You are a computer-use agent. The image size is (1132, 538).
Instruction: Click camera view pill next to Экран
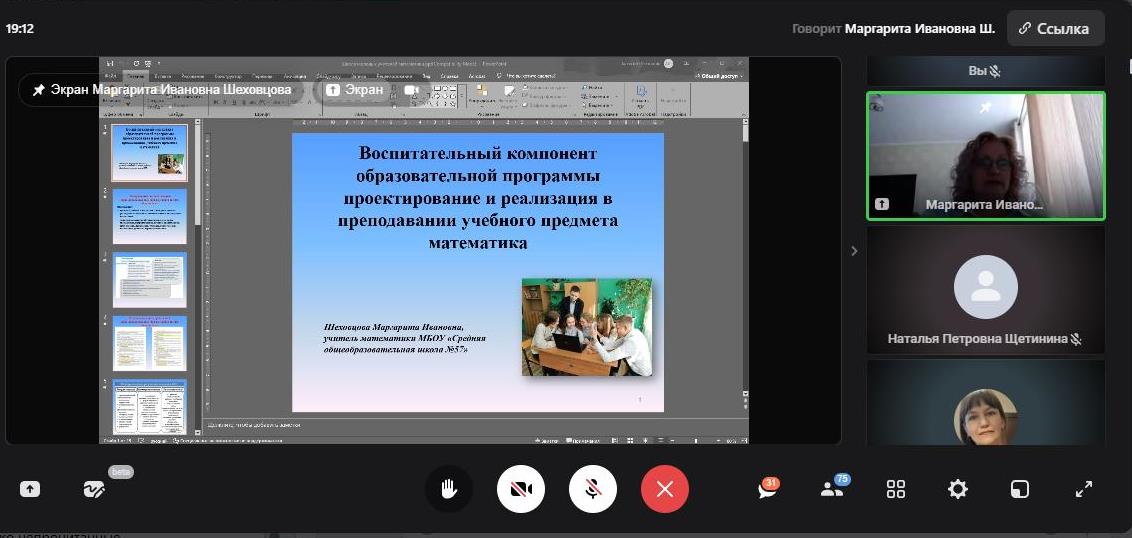coord(411,90)
